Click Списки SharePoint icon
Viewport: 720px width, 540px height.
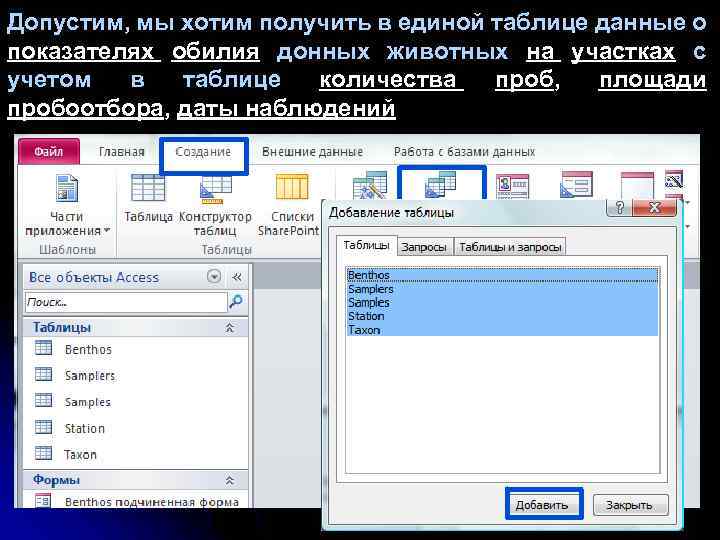coord(289,205)
